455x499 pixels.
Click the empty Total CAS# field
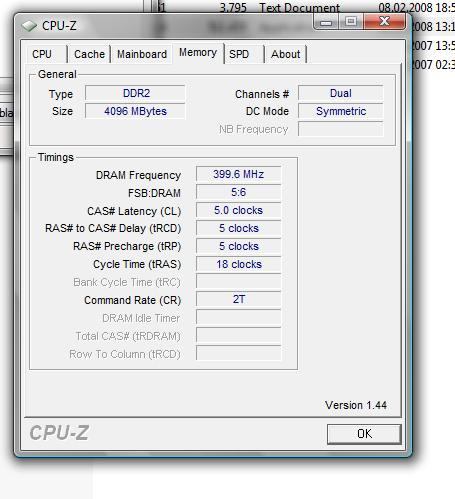[239, 335]
